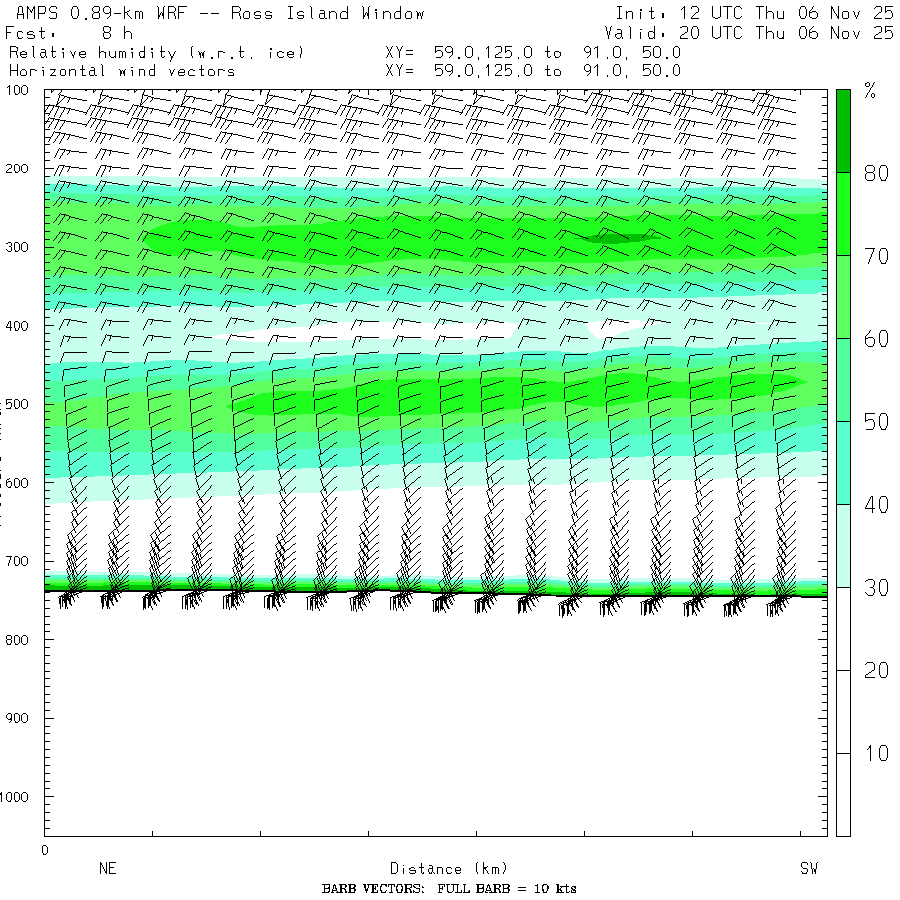
Task: Click the dark green above-80% colorbar segment
Action: pos(843,131)
